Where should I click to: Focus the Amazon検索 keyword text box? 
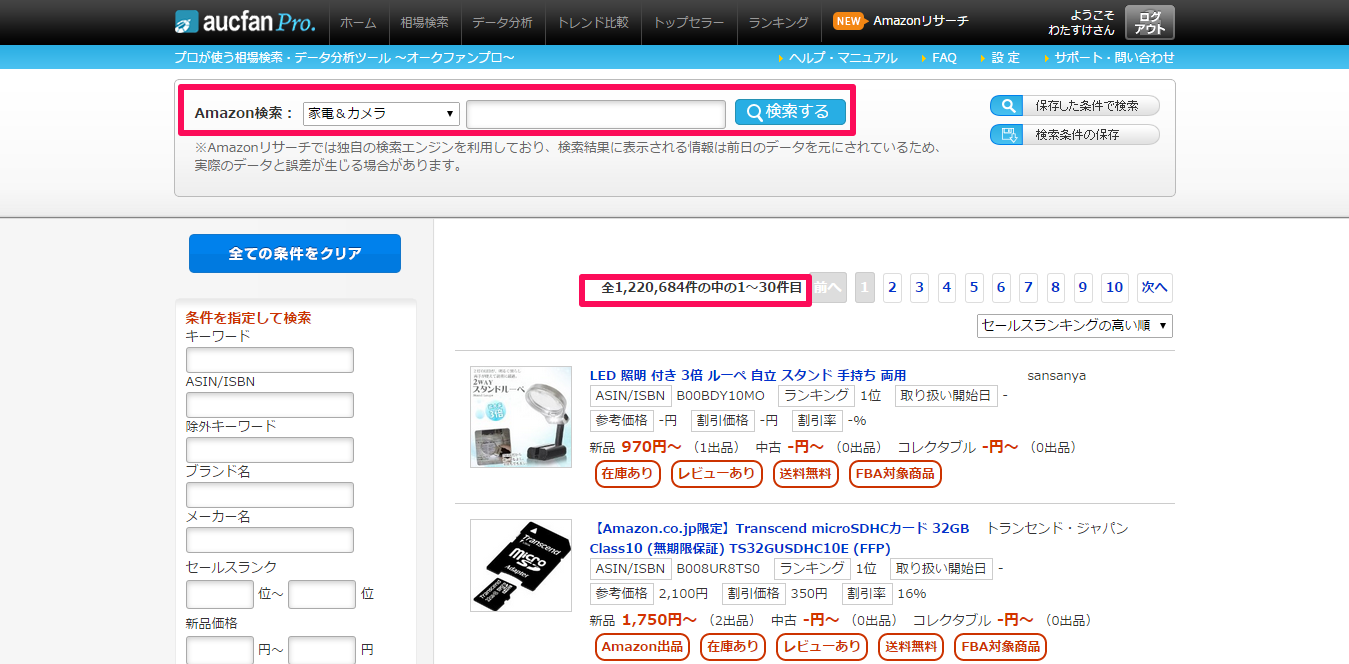(595, 114)
